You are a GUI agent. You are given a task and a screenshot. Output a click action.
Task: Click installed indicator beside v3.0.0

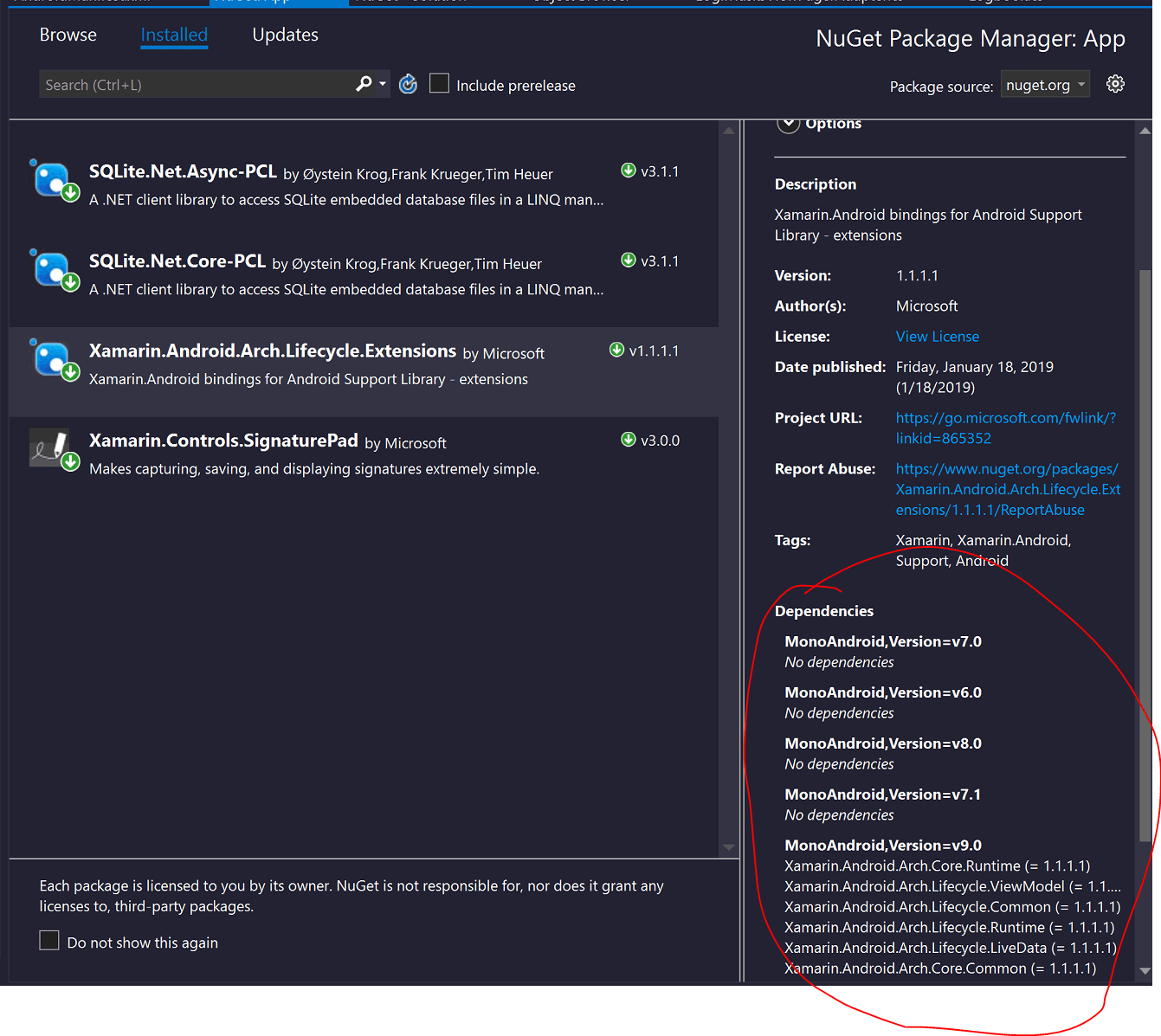pyautogui.click(x=629, y=440)
